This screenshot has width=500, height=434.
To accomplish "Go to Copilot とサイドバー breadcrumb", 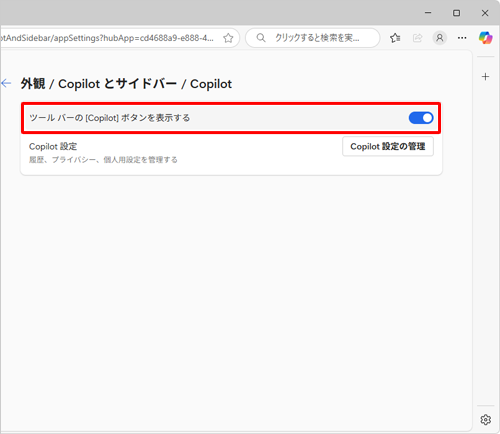I will (x=117, y=84).
